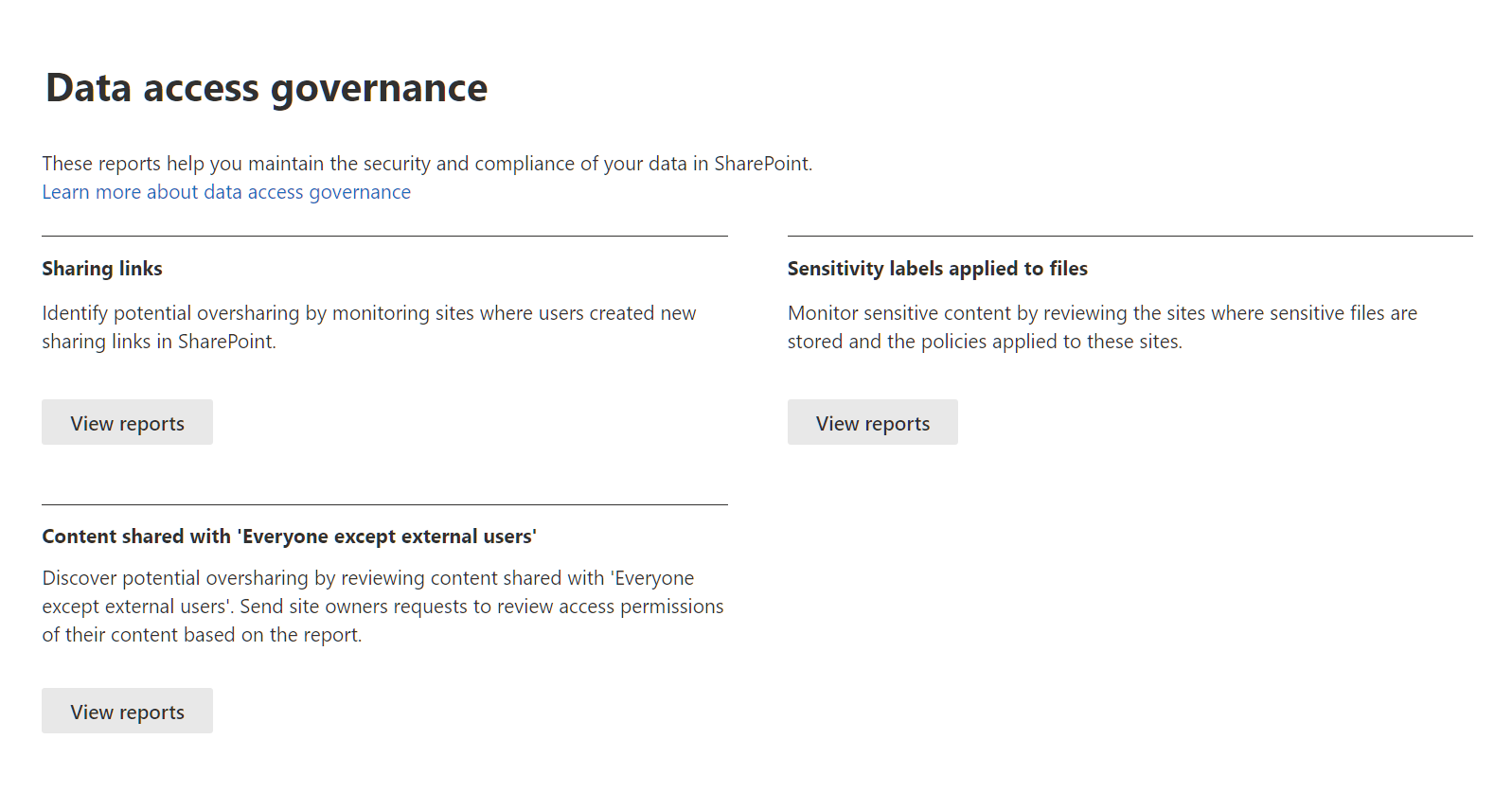Click the 'Monitor sensitive content by reviewing' text line
The image size is (1512, 792).
point(1101,313)
